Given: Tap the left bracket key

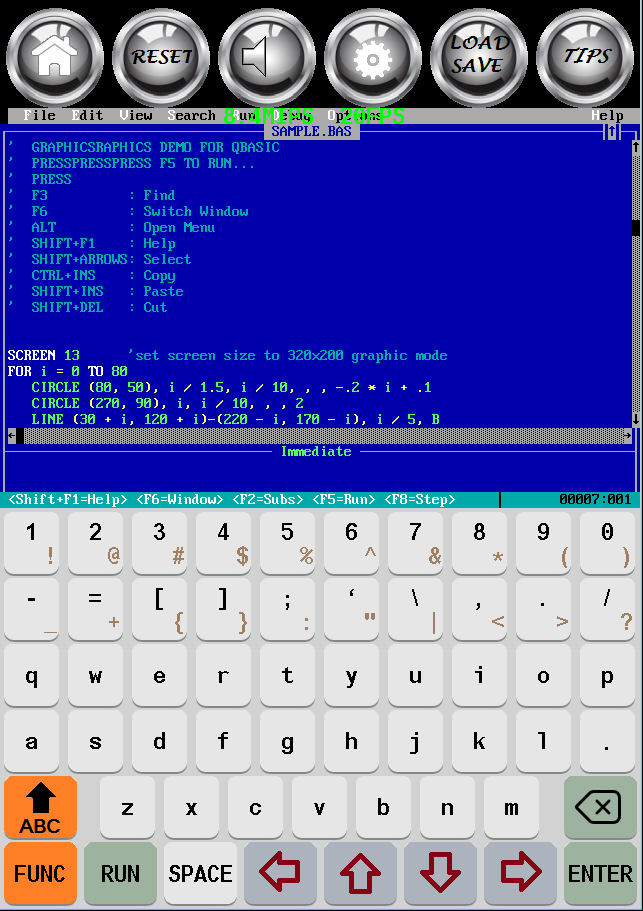Looking at the screenshot, I should click(x=159, y=609).
